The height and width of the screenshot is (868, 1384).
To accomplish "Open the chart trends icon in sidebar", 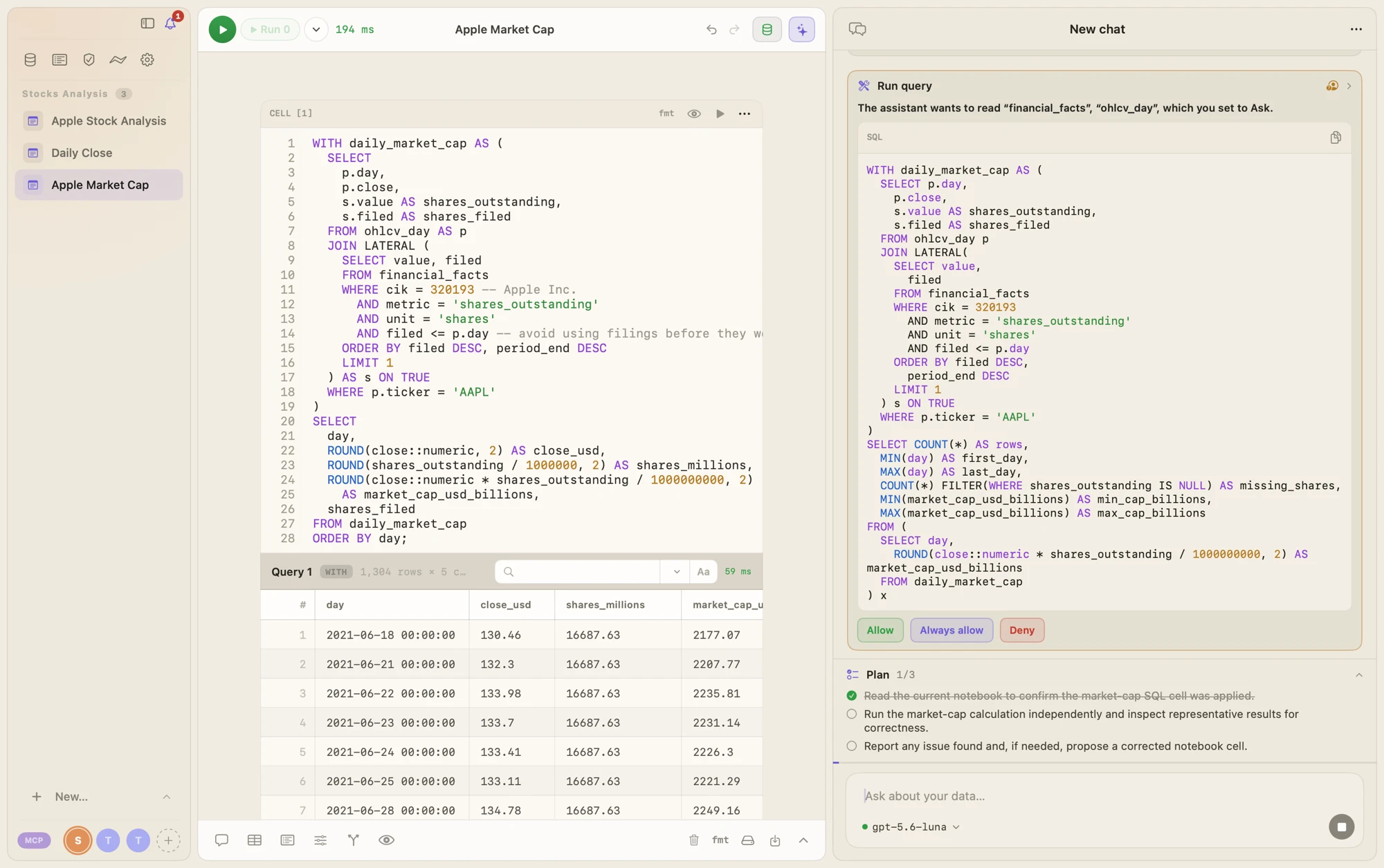I will [x=118, y=60].
